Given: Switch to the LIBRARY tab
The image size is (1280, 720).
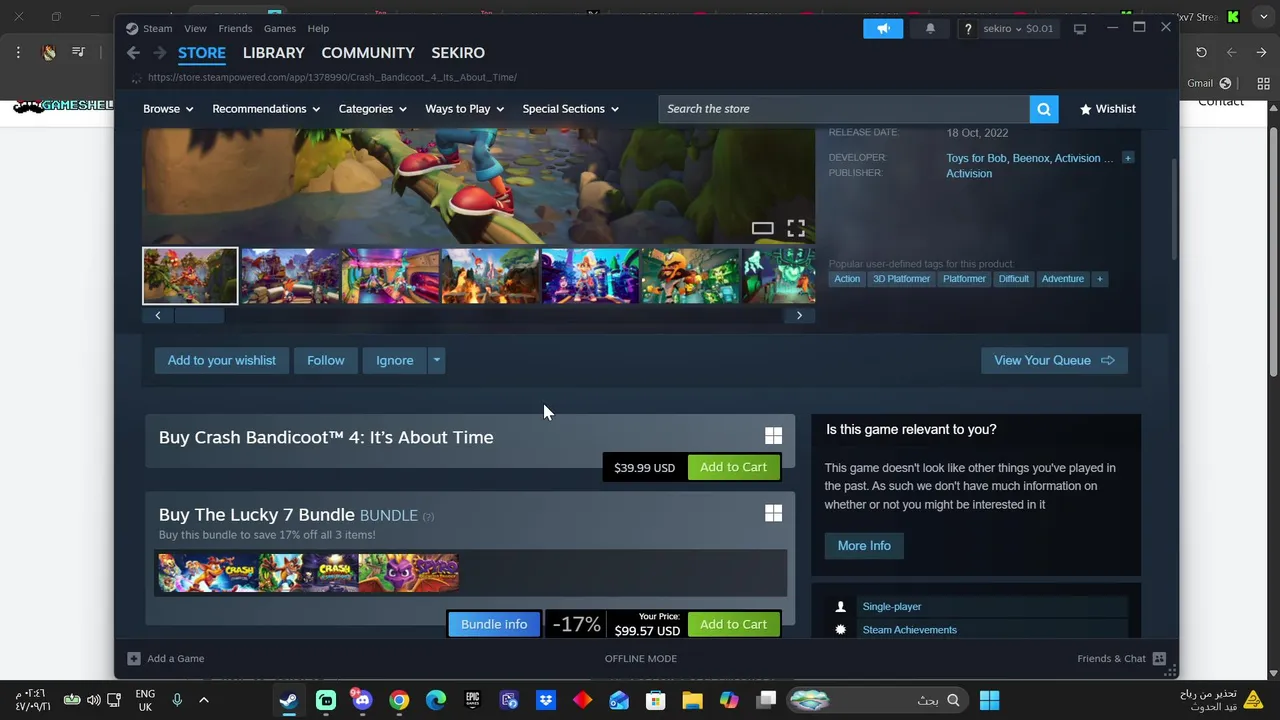Looking at the screenshot, I should click(273, 53).
